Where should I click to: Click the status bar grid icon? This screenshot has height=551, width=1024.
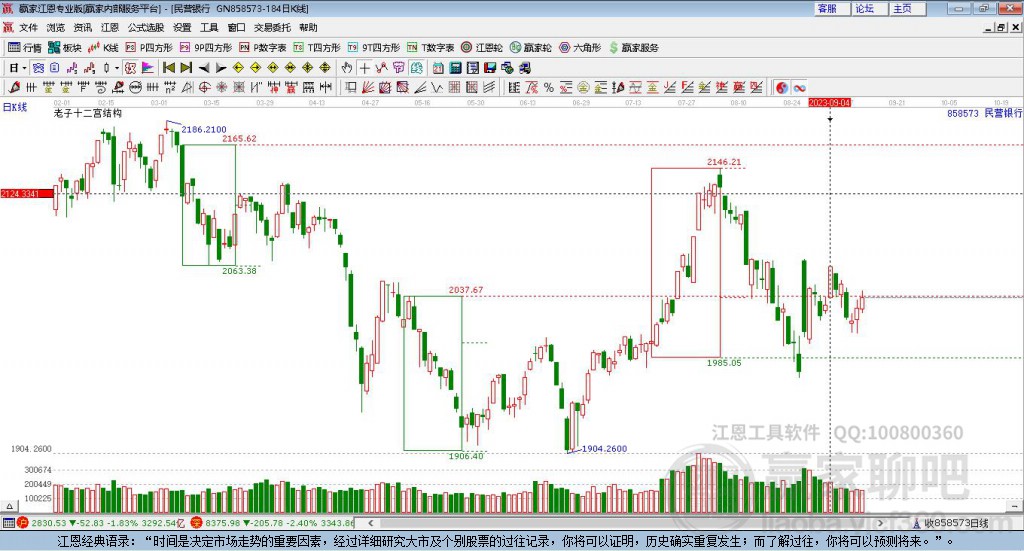pyautogui.click(x=8, y=523)
